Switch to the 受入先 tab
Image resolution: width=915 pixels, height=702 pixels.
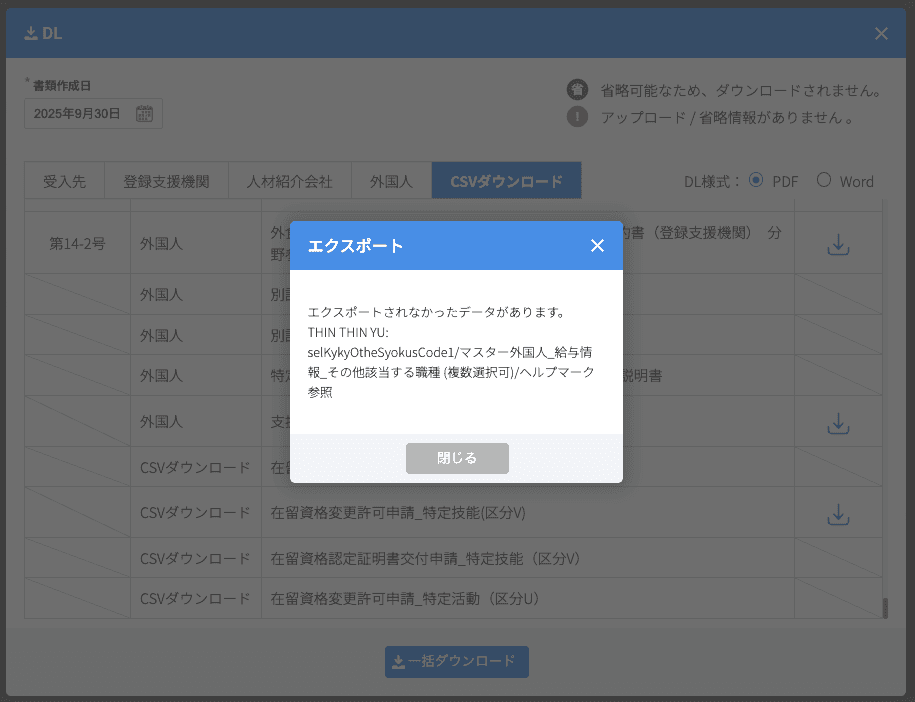pyautogui.click(x=64, y=180)
